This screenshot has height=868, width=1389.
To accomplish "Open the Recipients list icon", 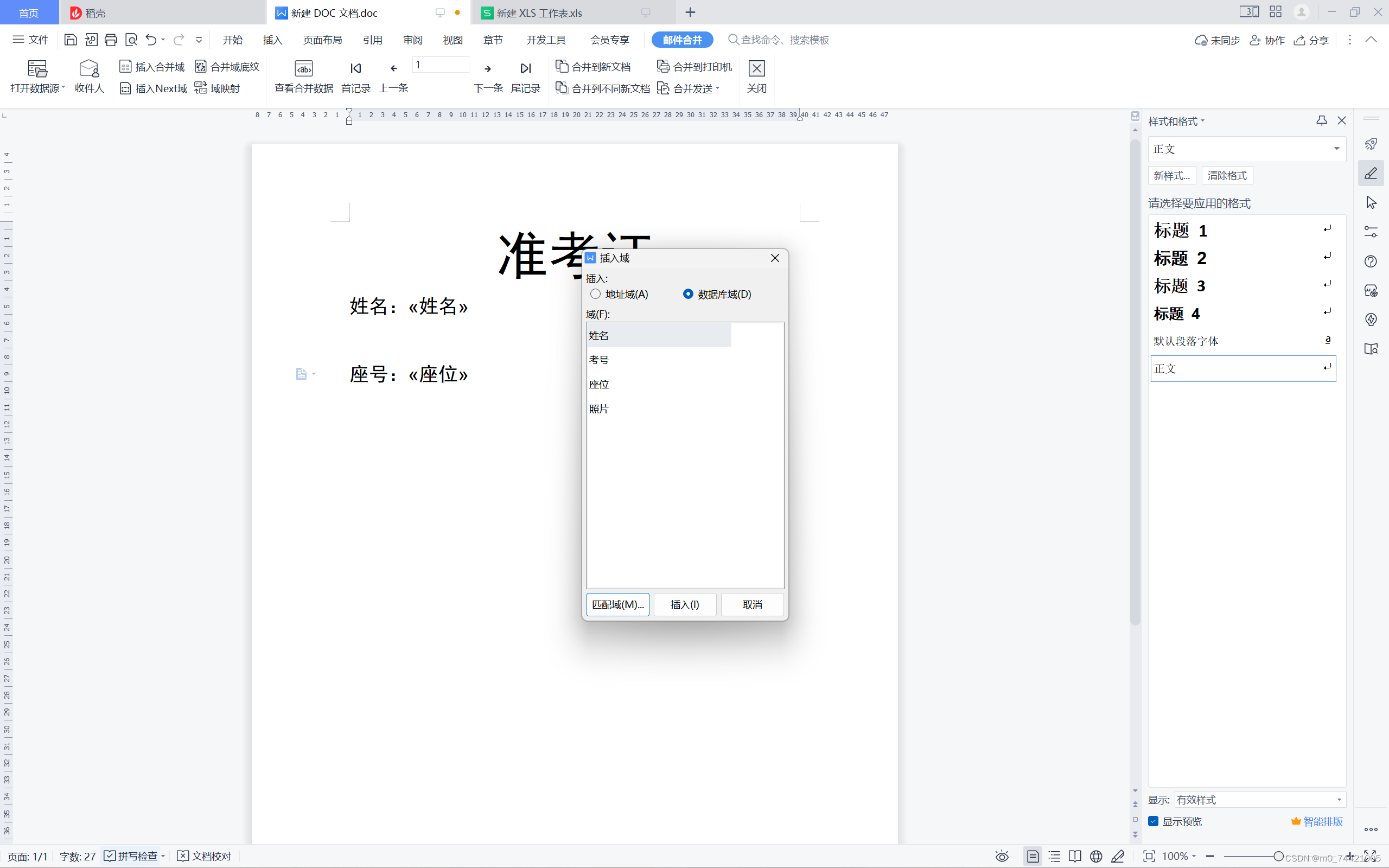I will (89, 69).
